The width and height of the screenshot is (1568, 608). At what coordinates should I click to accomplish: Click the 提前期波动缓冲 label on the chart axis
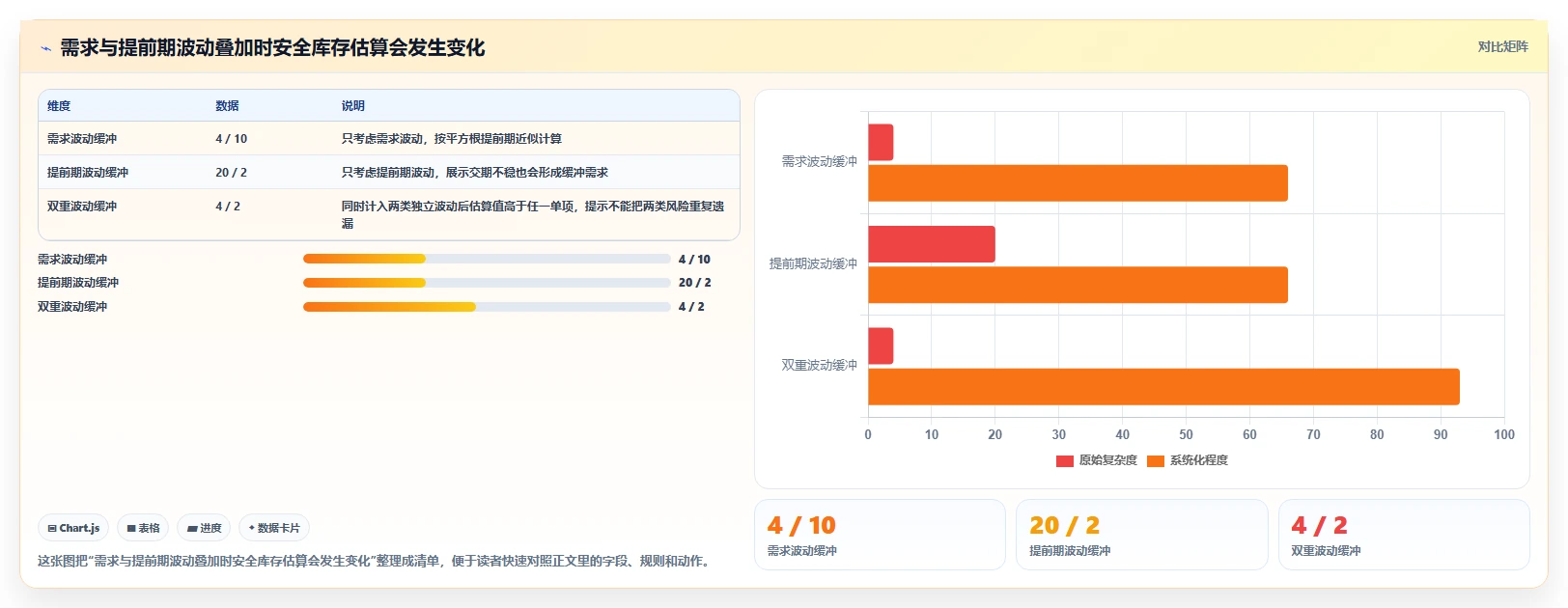(813, 263)
